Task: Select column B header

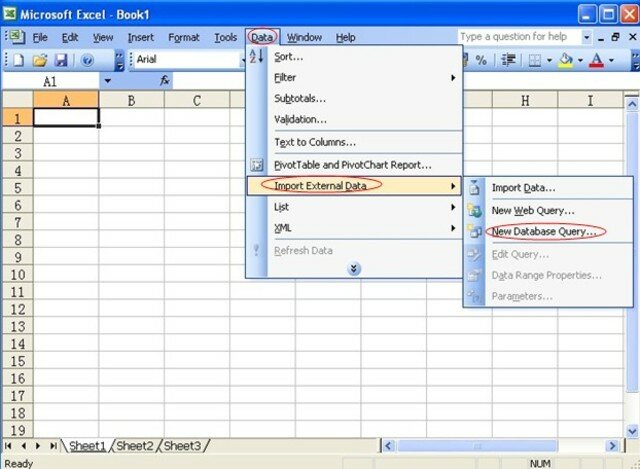Action: pyautogui.click(x=131, y=100)
